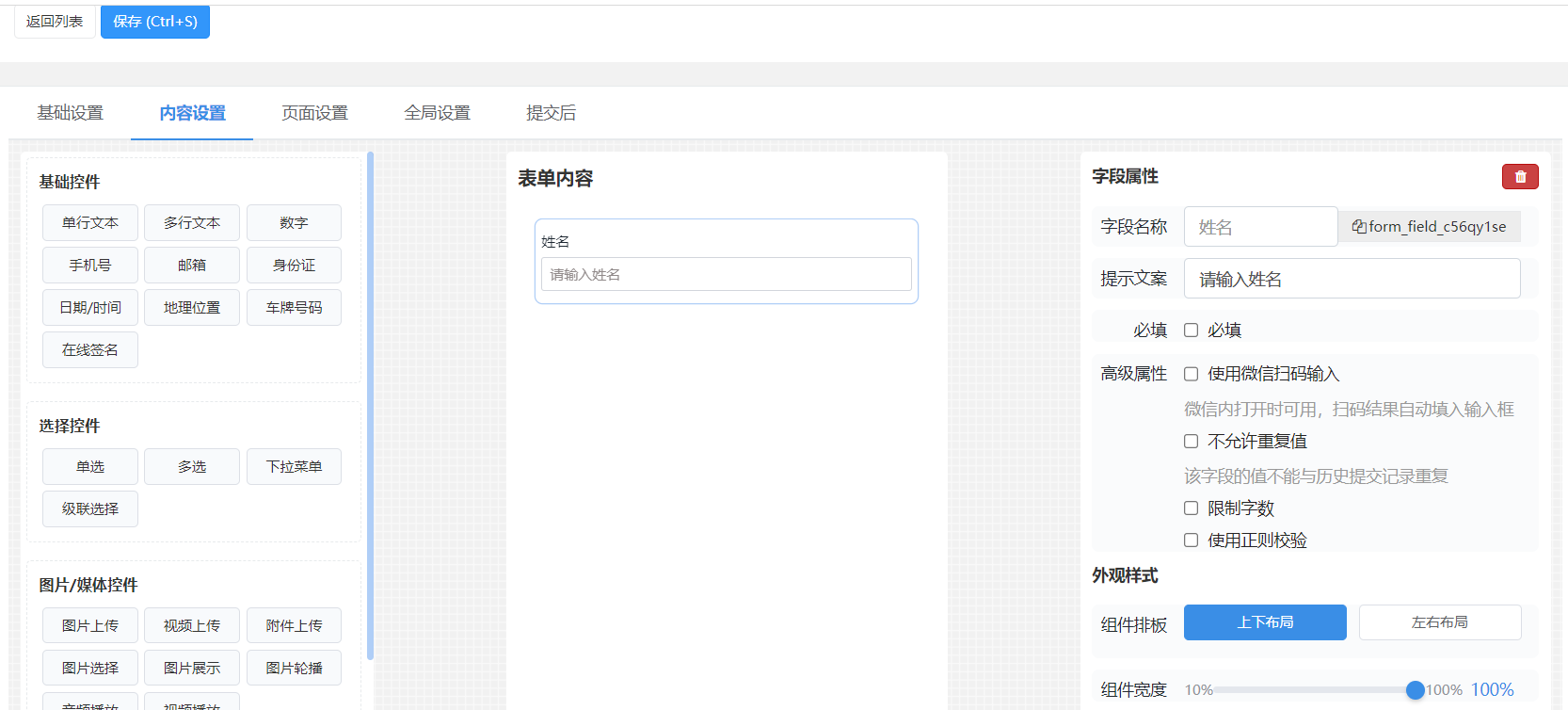Click the 提示文案 input field
1568x710 pixels.
1352,279
